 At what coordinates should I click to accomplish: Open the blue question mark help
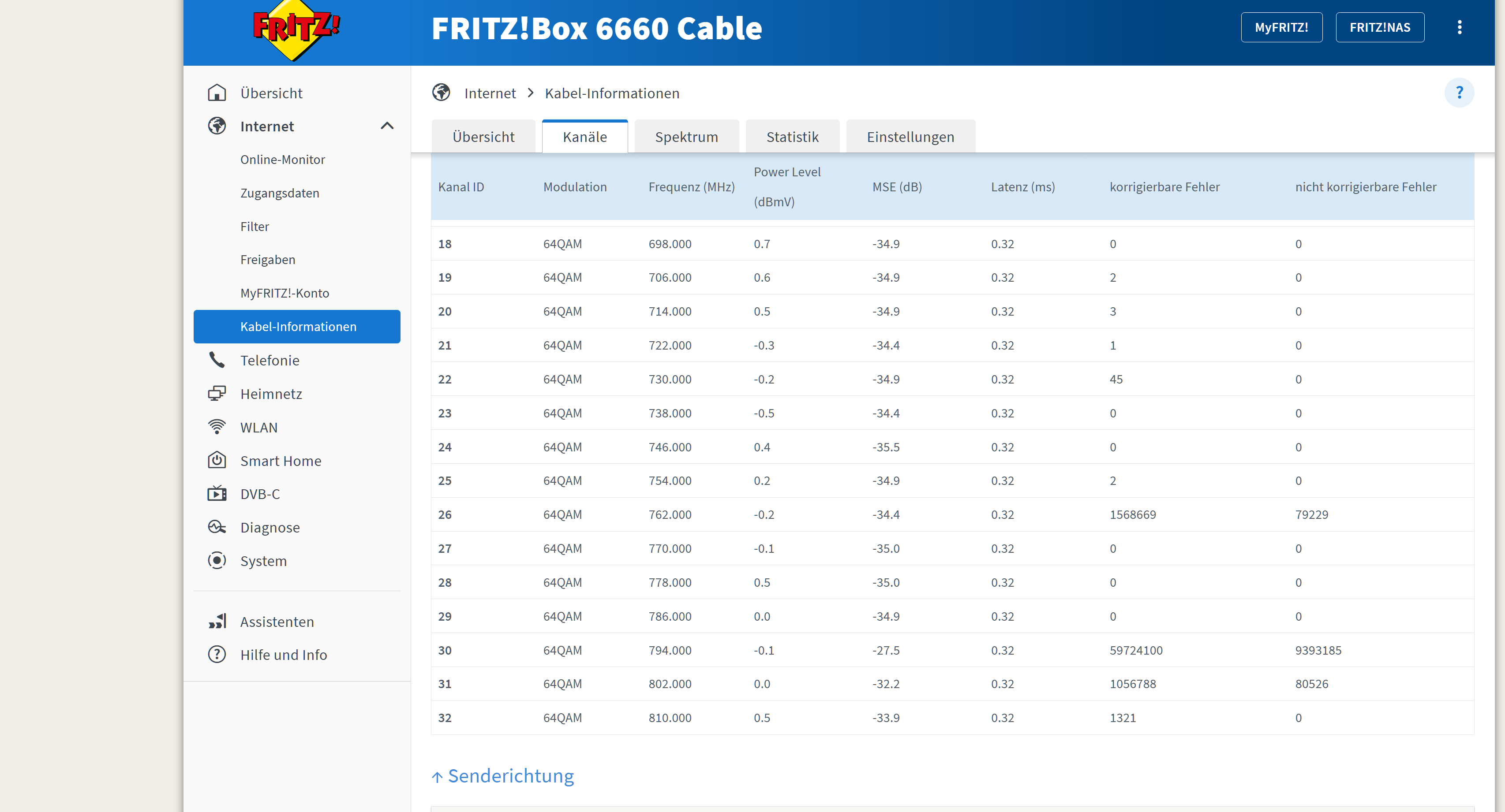[1460, 93]
